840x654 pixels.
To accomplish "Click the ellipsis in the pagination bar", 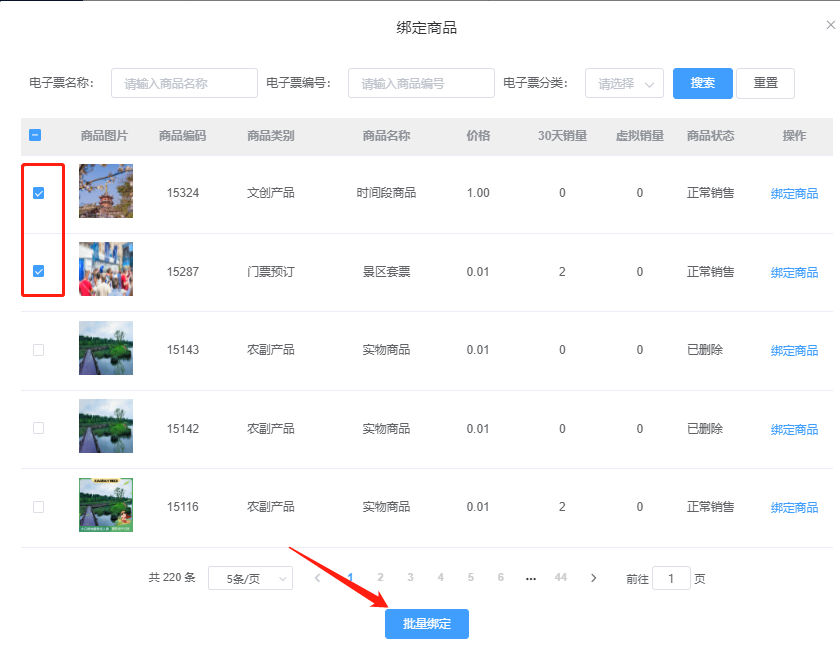I will pyautogui.click(x=530, y=578).
